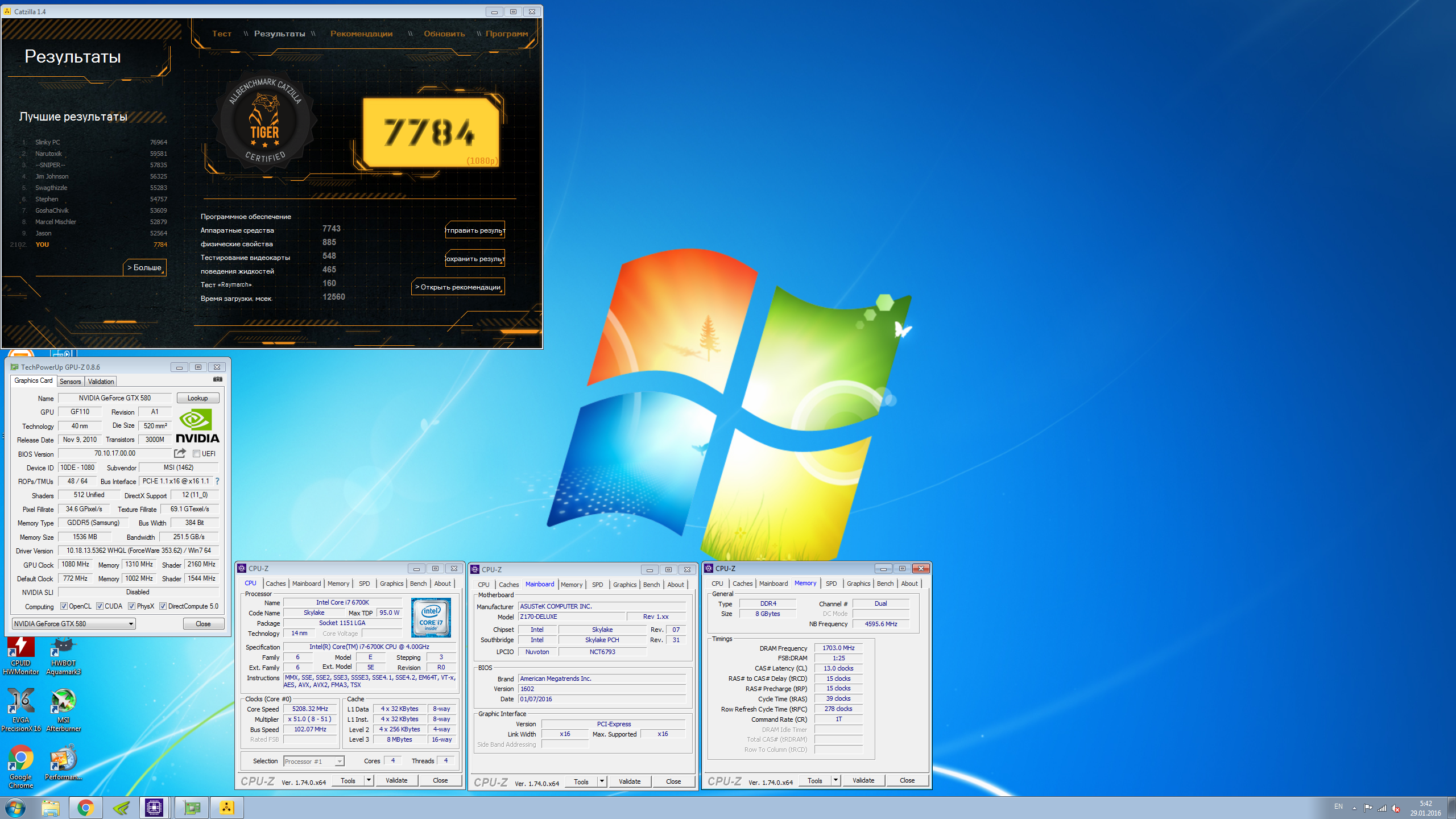
Task: Click the Bus Interface question mark icon
Action: point(217,481)
